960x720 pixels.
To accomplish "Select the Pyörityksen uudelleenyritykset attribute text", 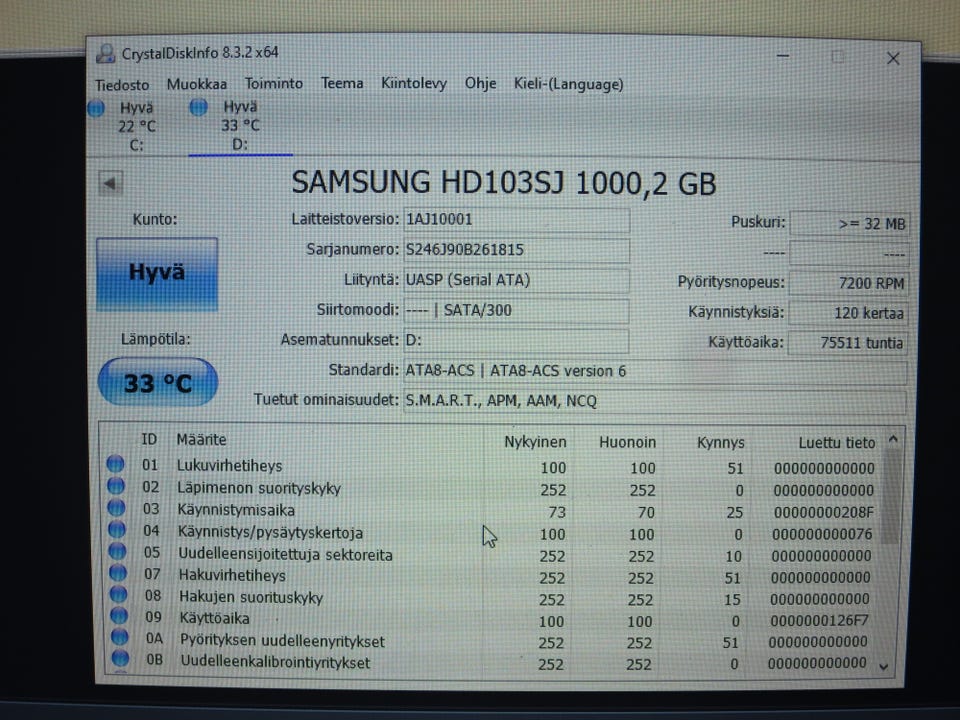I will [x=282, y=642].
